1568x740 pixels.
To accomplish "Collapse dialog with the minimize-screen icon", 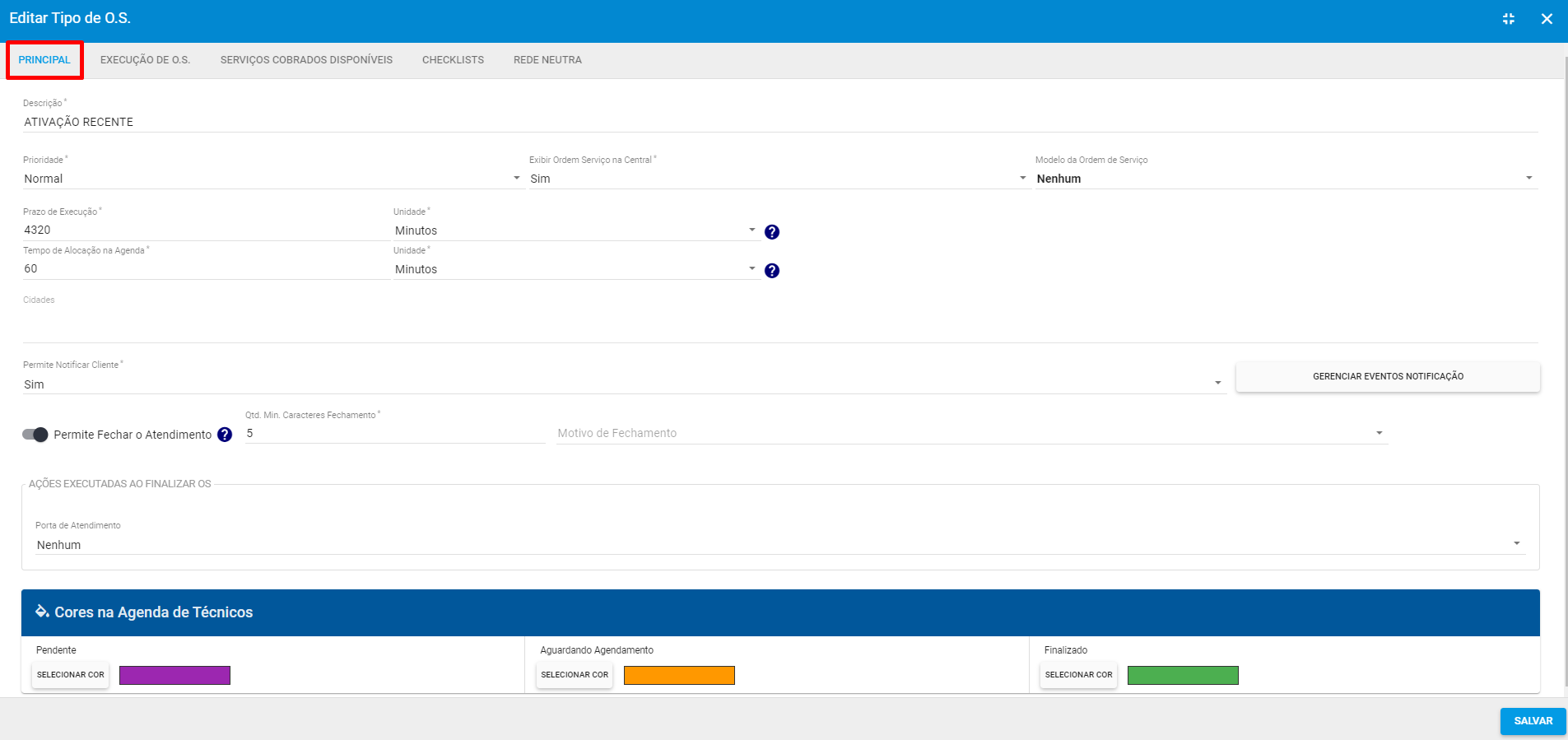I will (x=1509, y=18).
